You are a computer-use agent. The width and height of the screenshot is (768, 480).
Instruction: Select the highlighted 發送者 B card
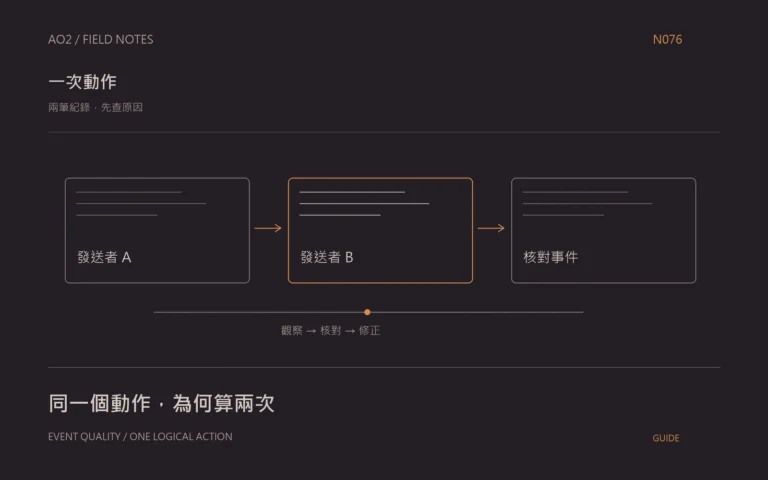(x=381, y=230)
